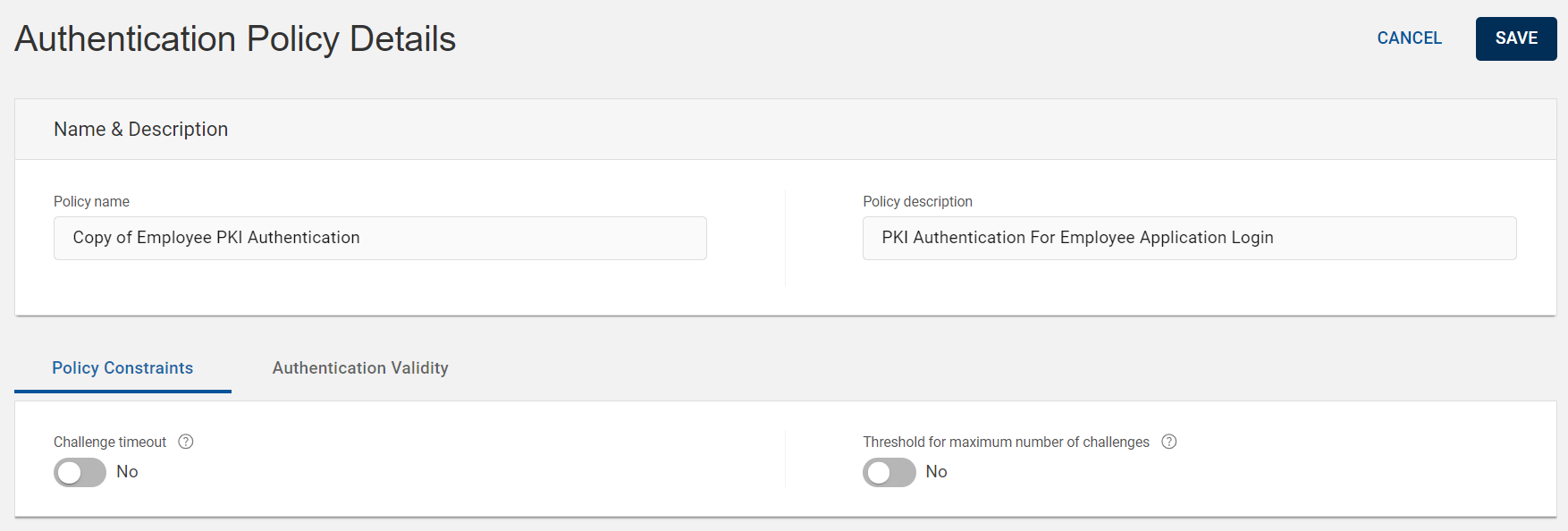Cancel editing the authentication policy
This screenshot has height=531, width=1568.
(x=1409, y=38)
